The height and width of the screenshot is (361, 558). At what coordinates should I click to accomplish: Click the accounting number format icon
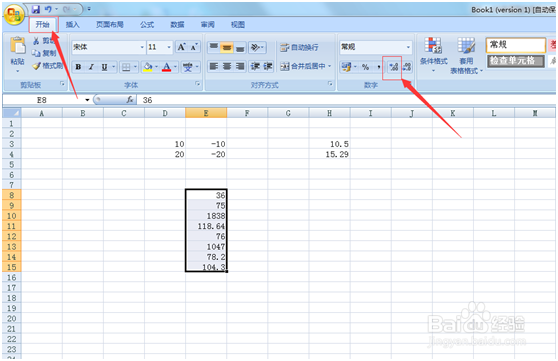pyautogui.click(x=346, y=67)
